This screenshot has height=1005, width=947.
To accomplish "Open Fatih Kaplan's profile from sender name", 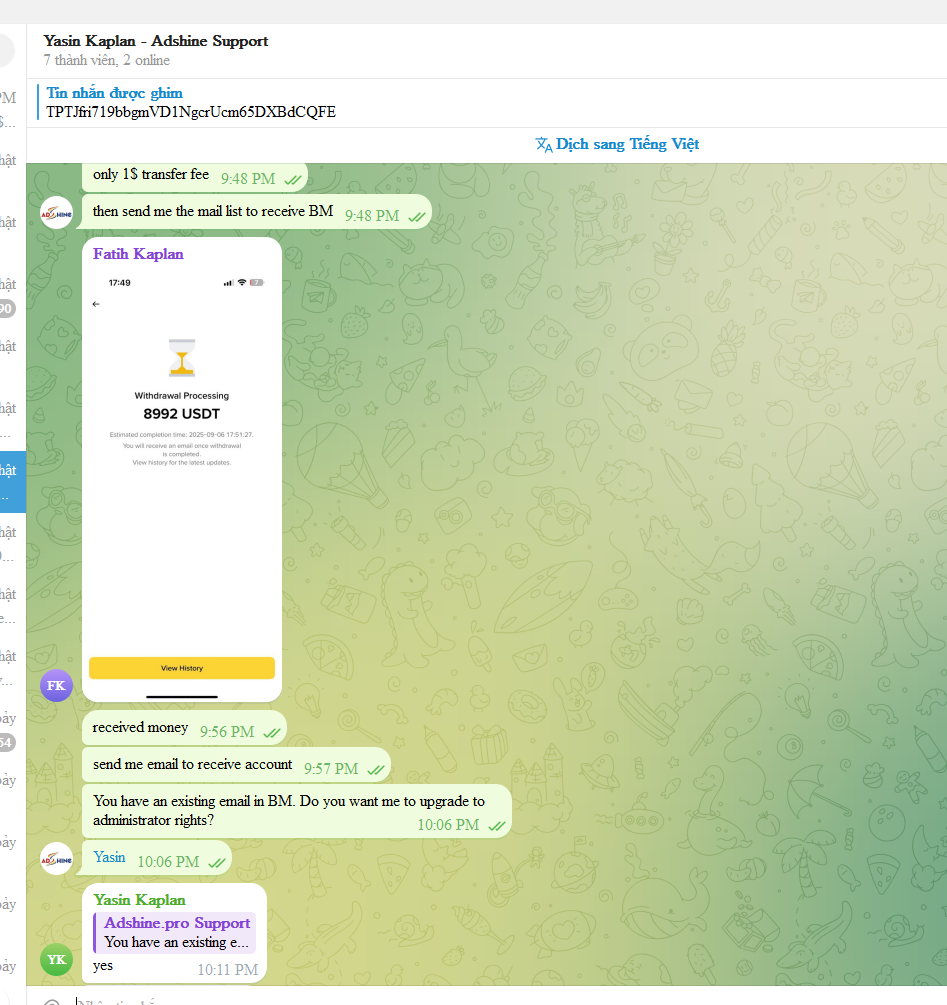I will click(x=138, y=254).
